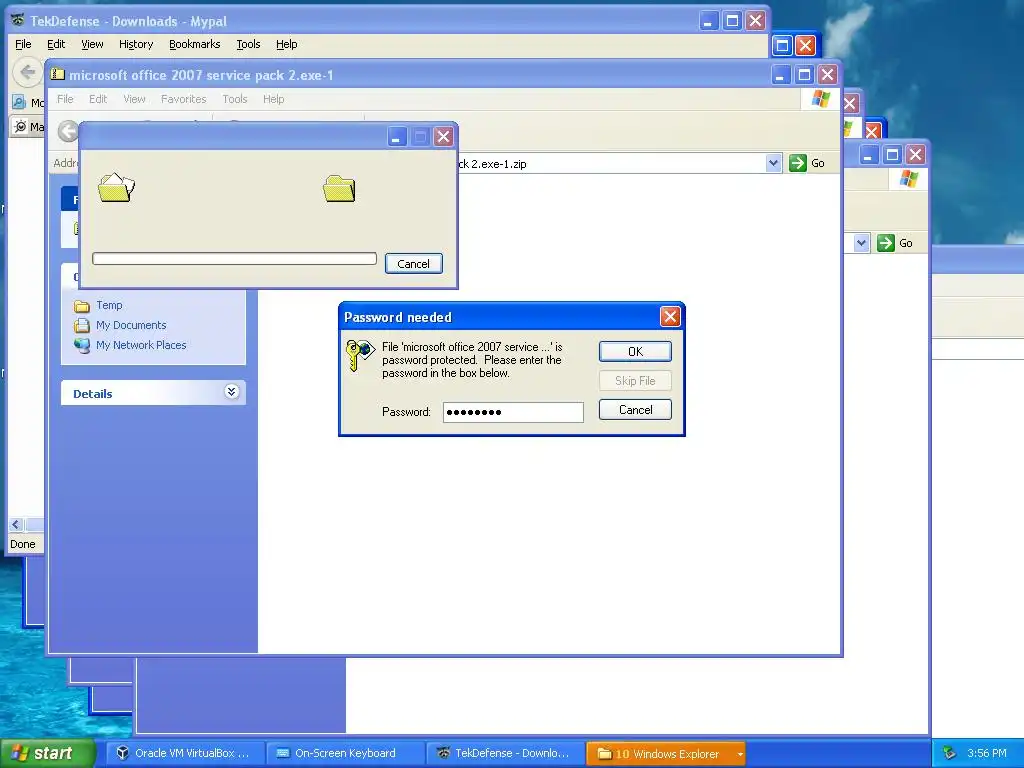This screenshot has width=1024, height=768.
Task: Focus the Password input field
Action: (513, 412)
